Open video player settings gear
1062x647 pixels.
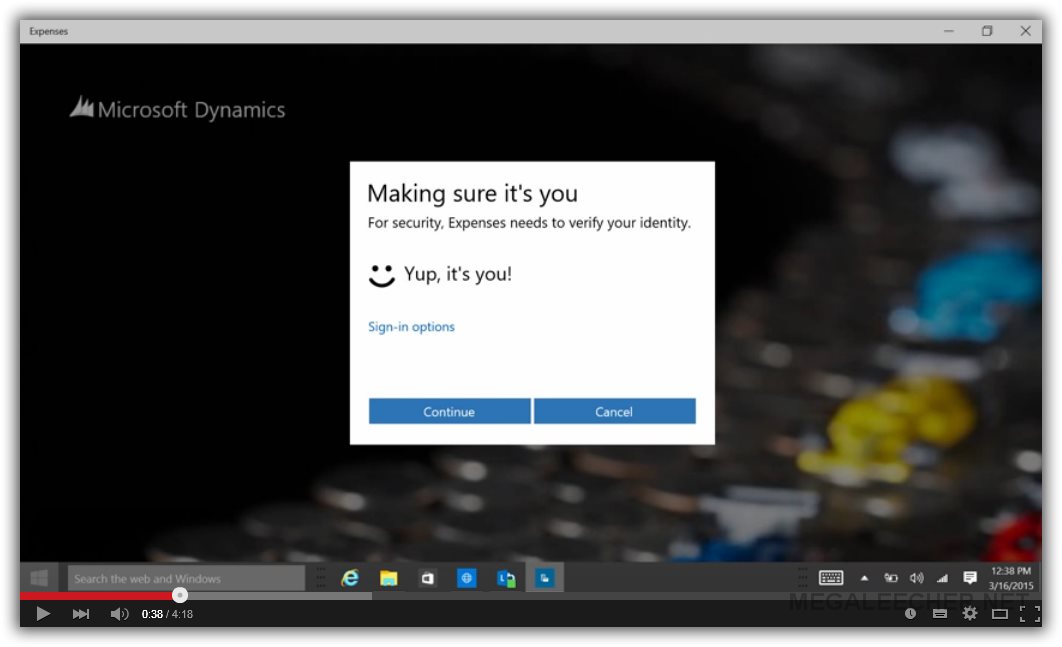point(970,614)
